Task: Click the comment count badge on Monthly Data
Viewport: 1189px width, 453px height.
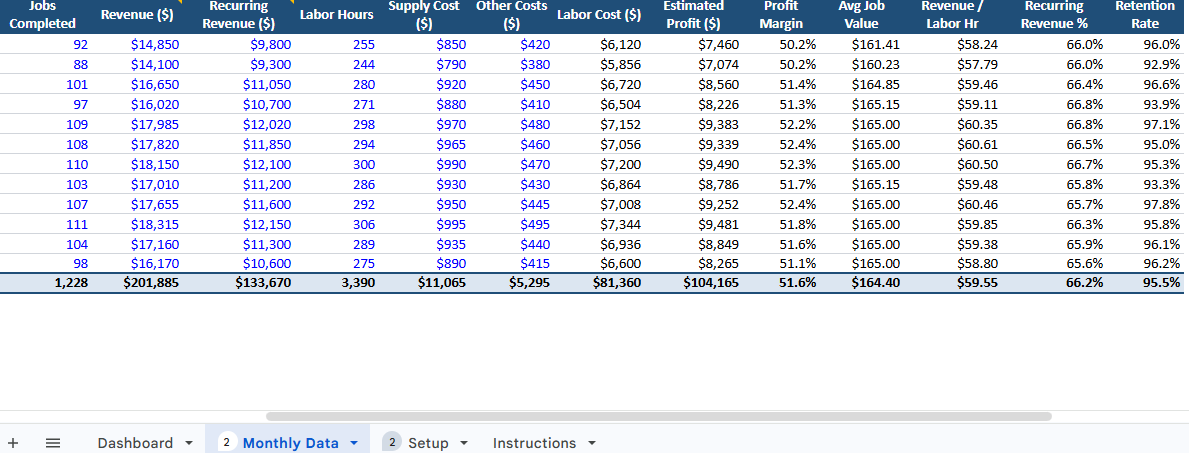Action: point(227,442)
